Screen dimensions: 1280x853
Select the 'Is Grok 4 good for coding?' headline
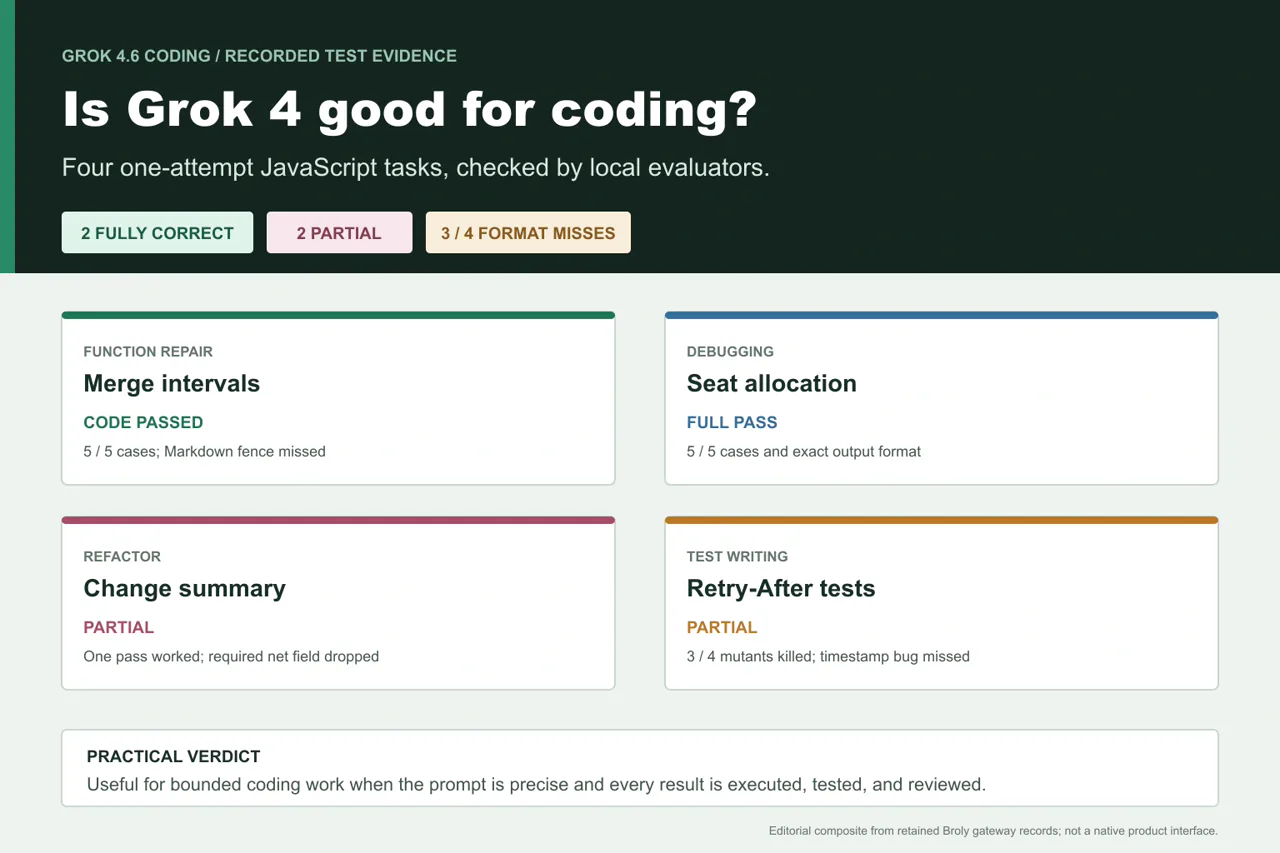click(x=410, y=109)
